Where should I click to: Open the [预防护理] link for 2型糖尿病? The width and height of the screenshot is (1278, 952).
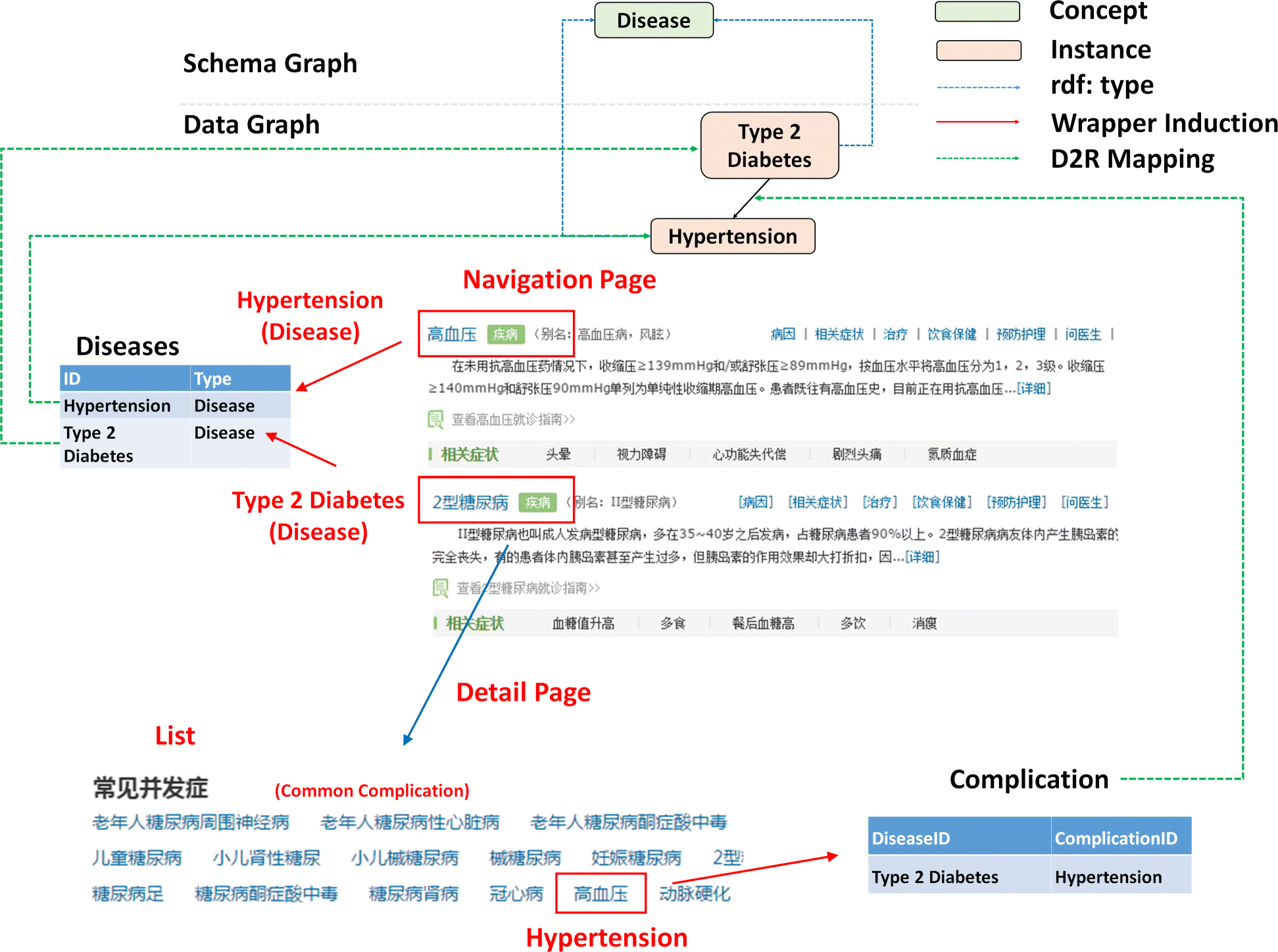pos(1016,502)
